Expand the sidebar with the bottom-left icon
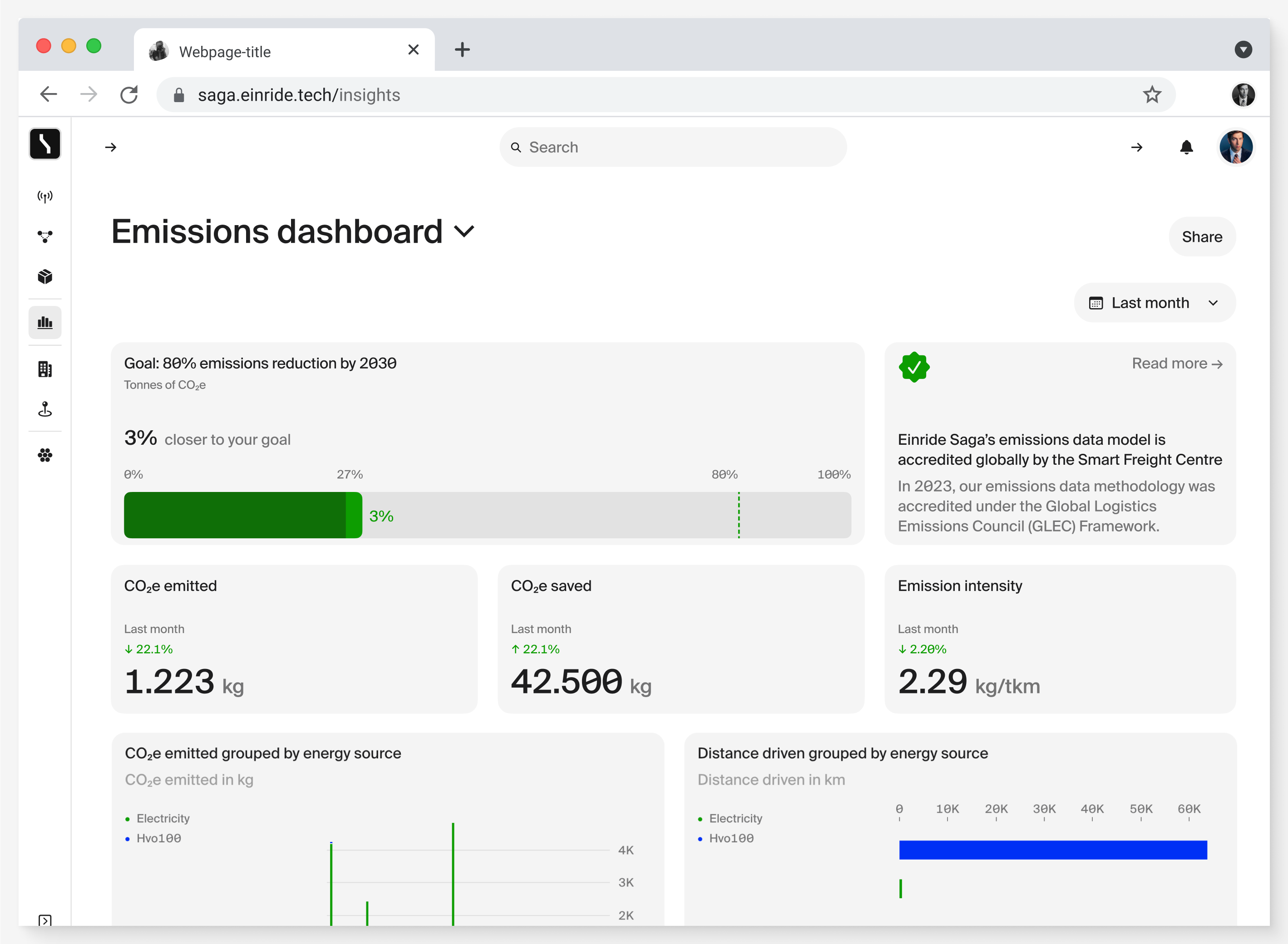The height and width of the screenshot is (944, 1288). pyautogui.click(x=44, y=920)
